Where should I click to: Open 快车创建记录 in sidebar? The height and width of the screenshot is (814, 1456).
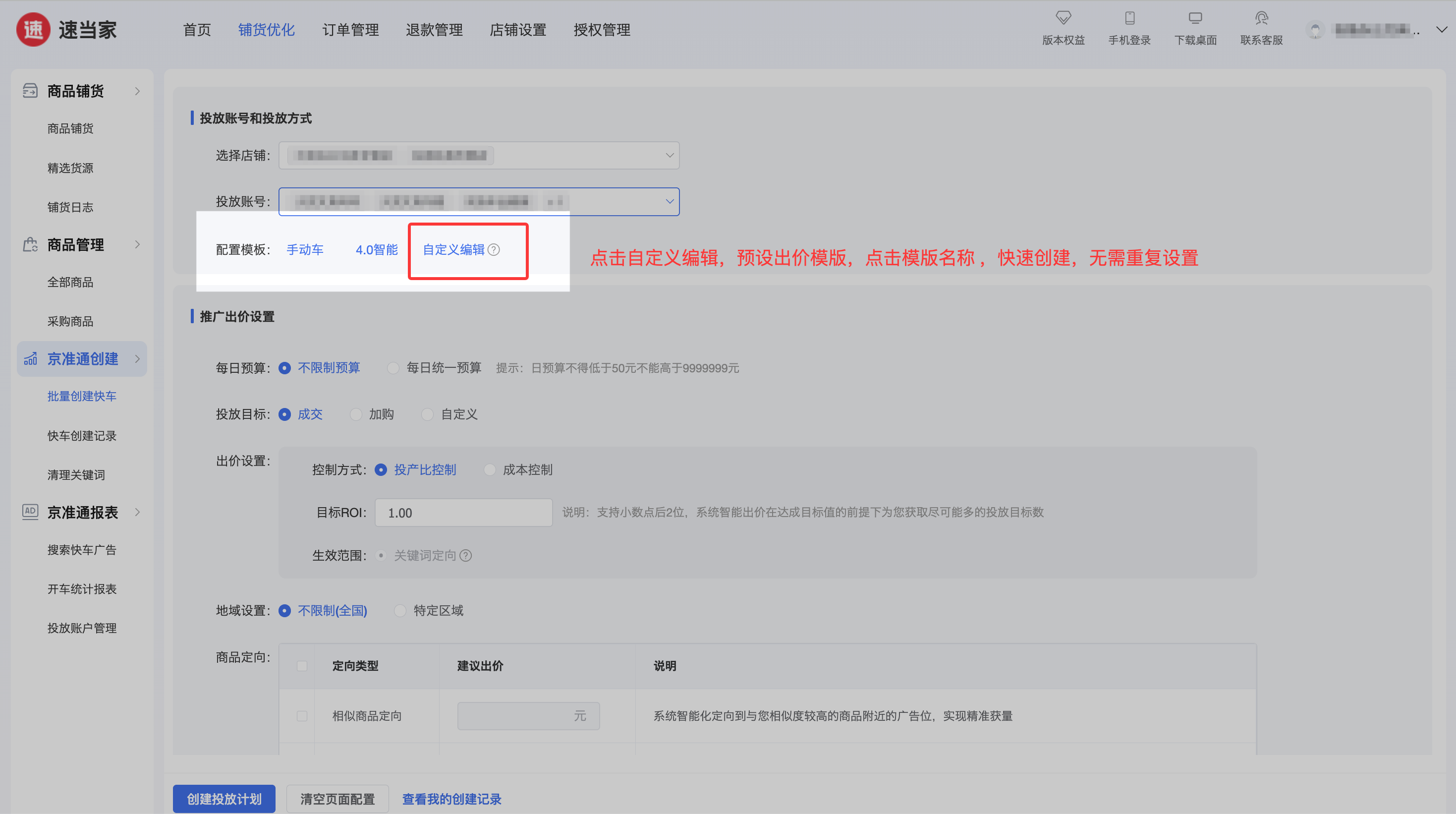coord(81,436)
